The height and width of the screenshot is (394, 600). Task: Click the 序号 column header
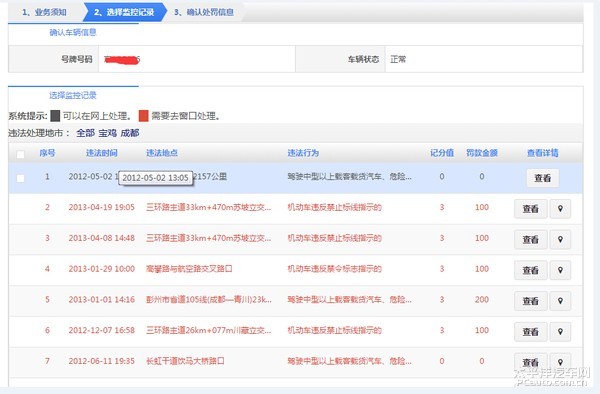[47, 153]
